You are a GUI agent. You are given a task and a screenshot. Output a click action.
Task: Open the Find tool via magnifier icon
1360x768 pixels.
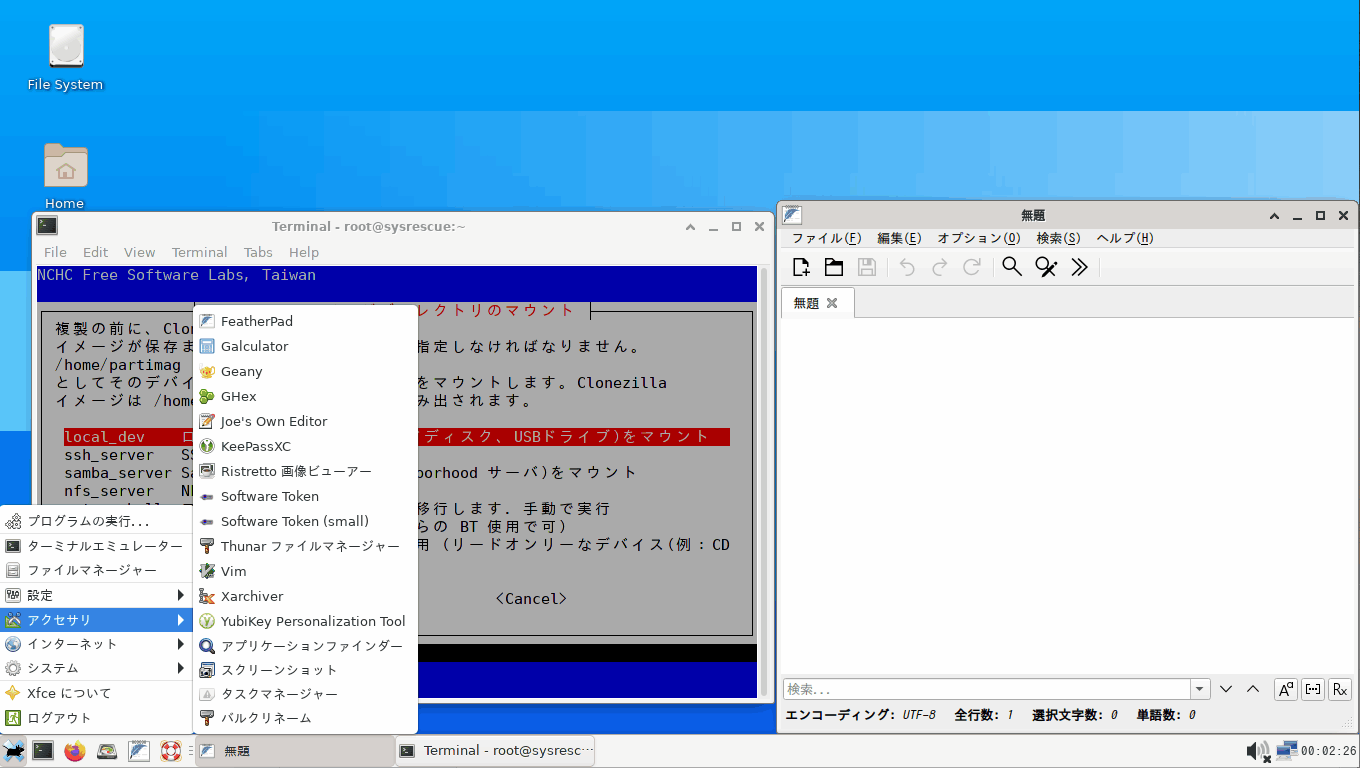pos(1011,267)
